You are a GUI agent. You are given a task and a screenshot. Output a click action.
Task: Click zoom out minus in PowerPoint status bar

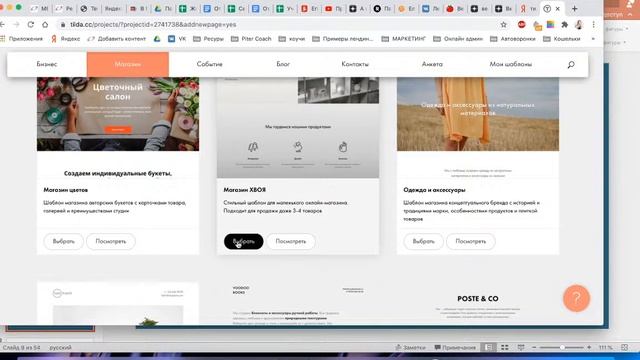point(534,347)
